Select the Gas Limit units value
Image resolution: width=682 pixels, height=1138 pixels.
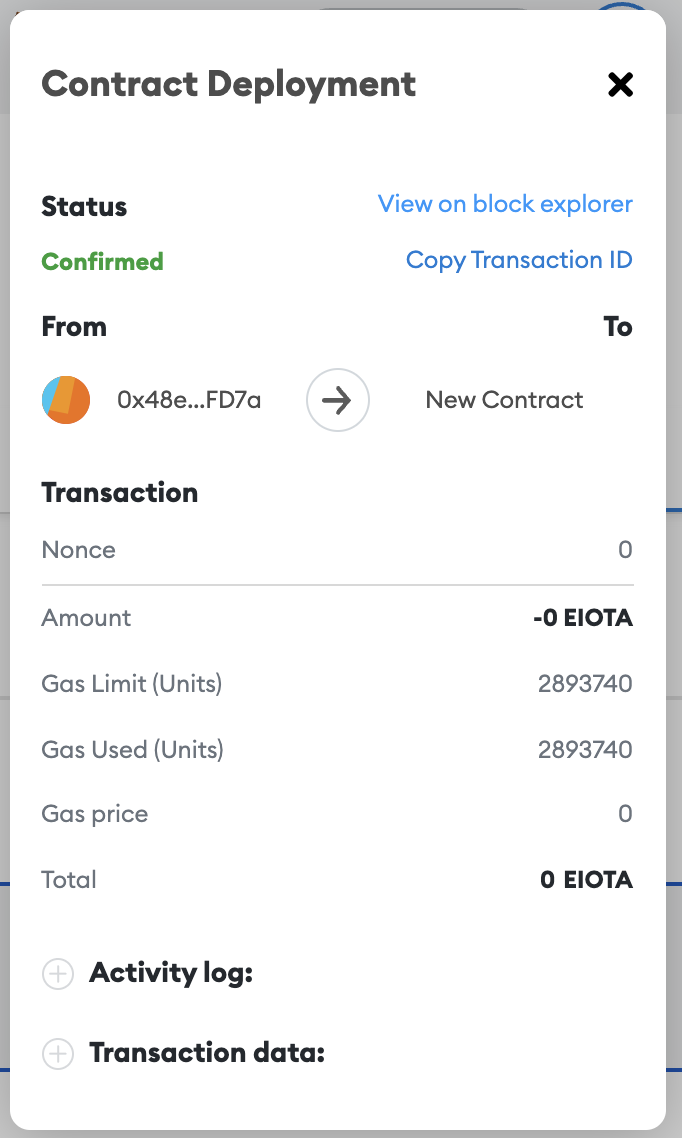[585, 684]
